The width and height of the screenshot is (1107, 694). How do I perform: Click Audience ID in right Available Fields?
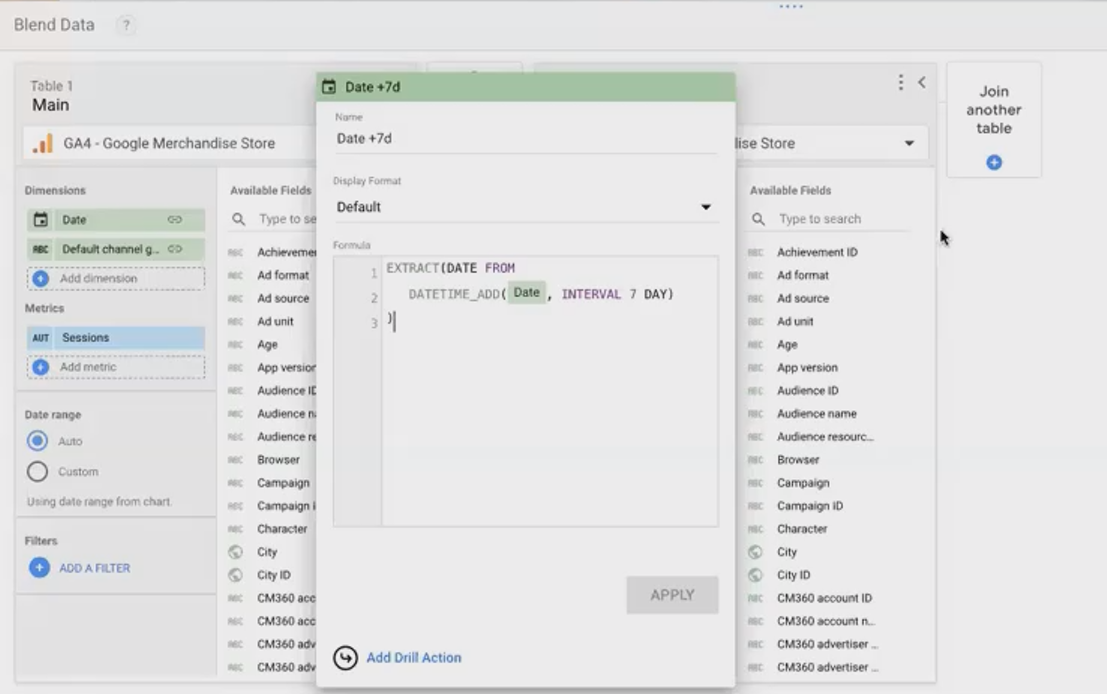[808, 390]
